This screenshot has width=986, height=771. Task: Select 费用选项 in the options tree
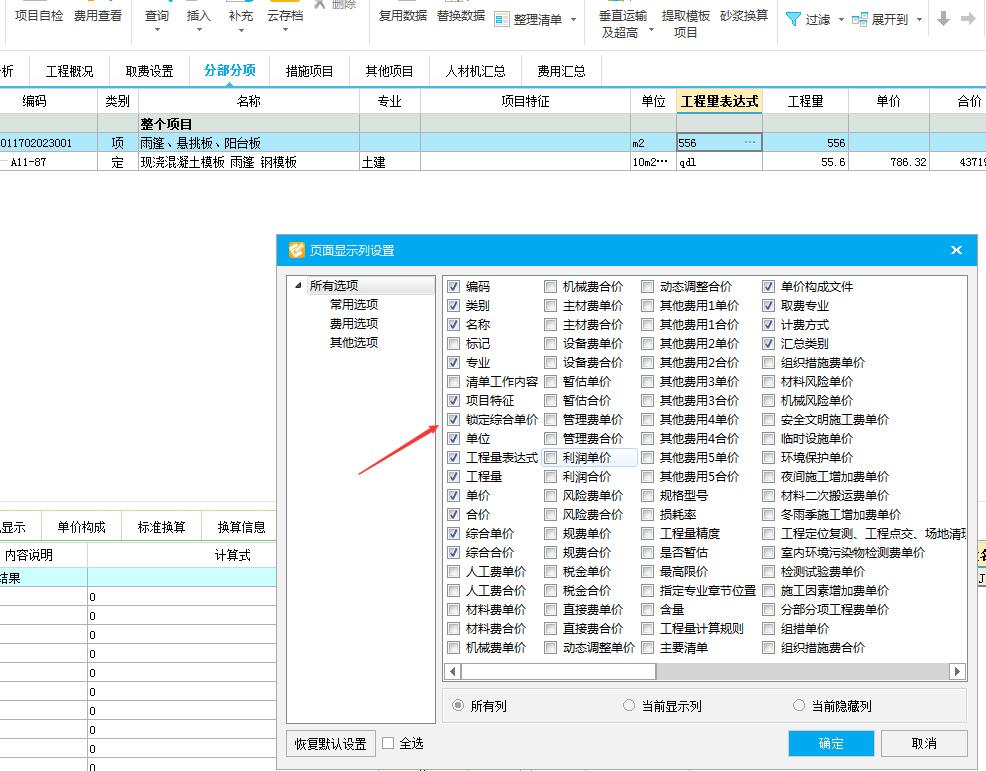tap(354, 323)
